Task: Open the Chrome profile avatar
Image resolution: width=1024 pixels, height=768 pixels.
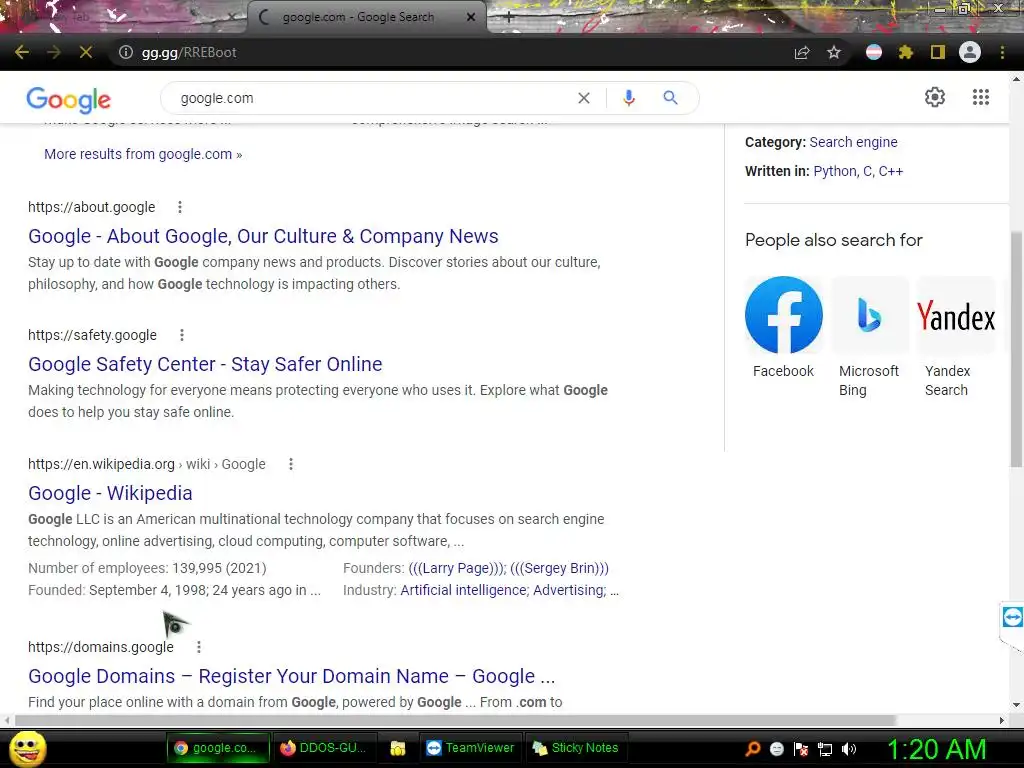Action: click(970, 52)
